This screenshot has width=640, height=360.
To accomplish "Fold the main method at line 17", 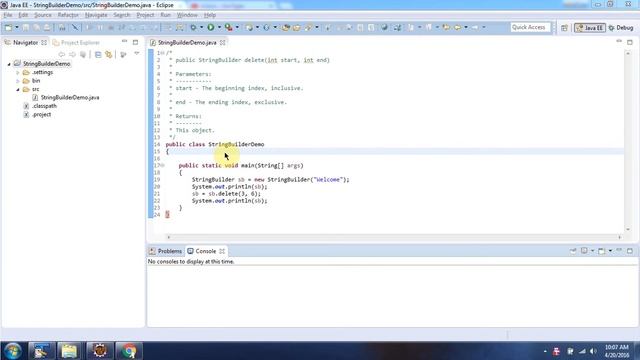I will coord(162,165).
